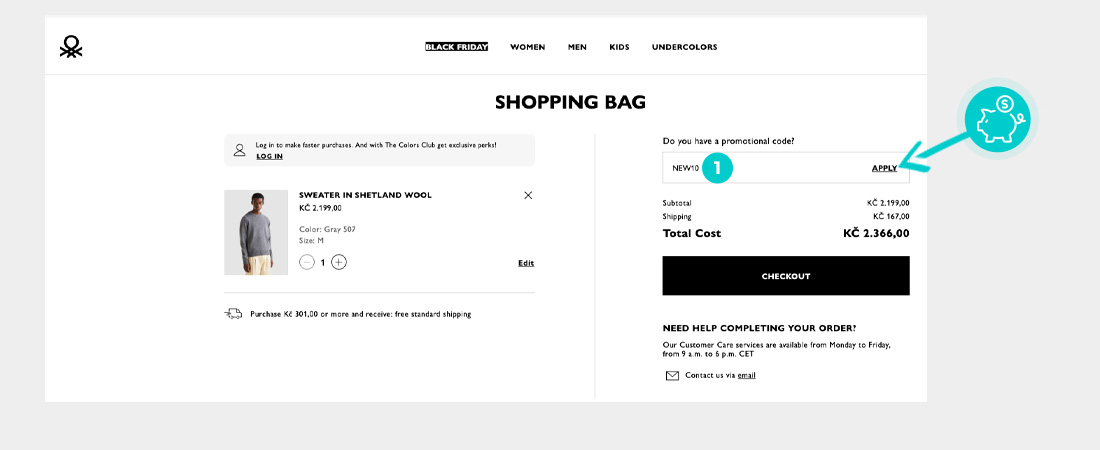The width and height of the screenshot is (1100, 450).
Task: Click the email envelope icon
Action: (672, 376)
